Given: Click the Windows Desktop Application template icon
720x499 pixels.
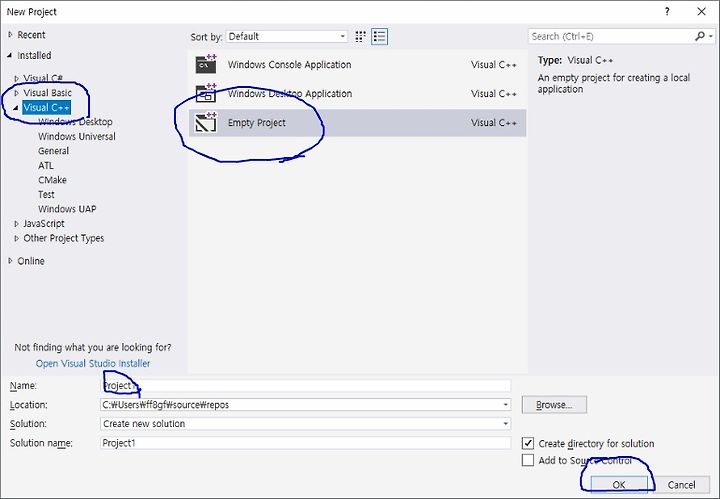Looking at the screenshot, I should (206, 93).
